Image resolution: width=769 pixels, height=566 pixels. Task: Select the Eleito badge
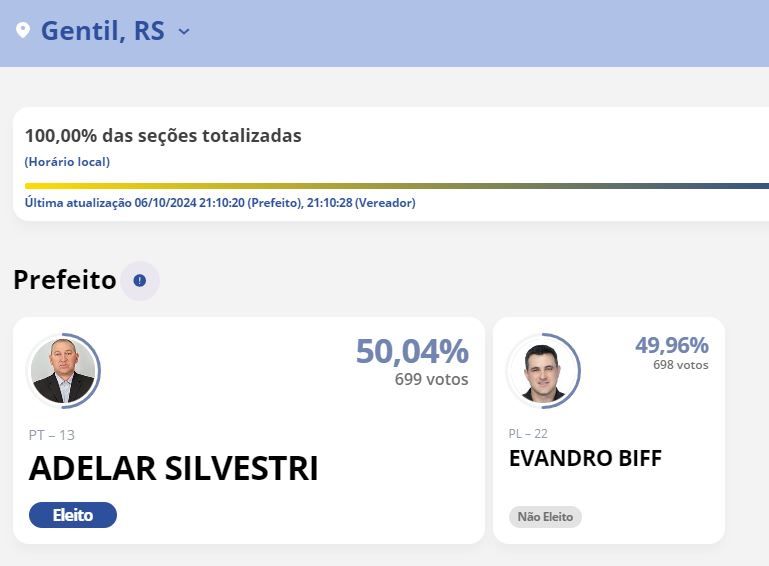click(73, 515)
